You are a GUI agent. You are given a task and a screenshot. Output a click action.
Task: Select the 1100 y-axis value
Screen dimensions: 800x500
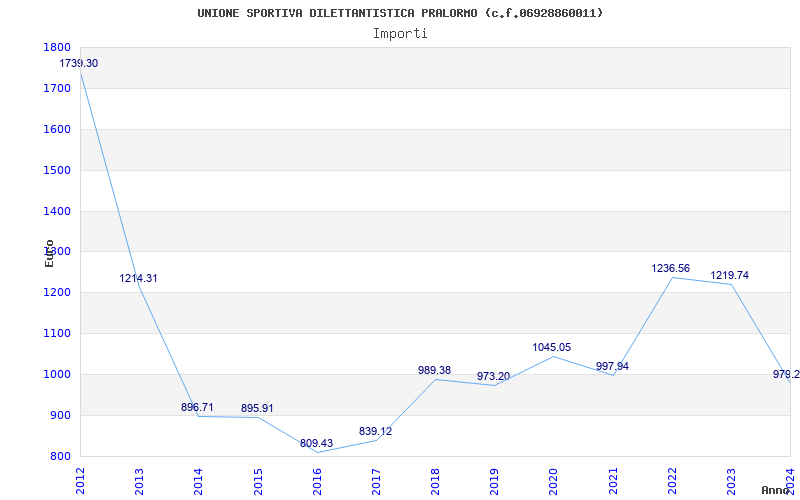click(55, 334)
